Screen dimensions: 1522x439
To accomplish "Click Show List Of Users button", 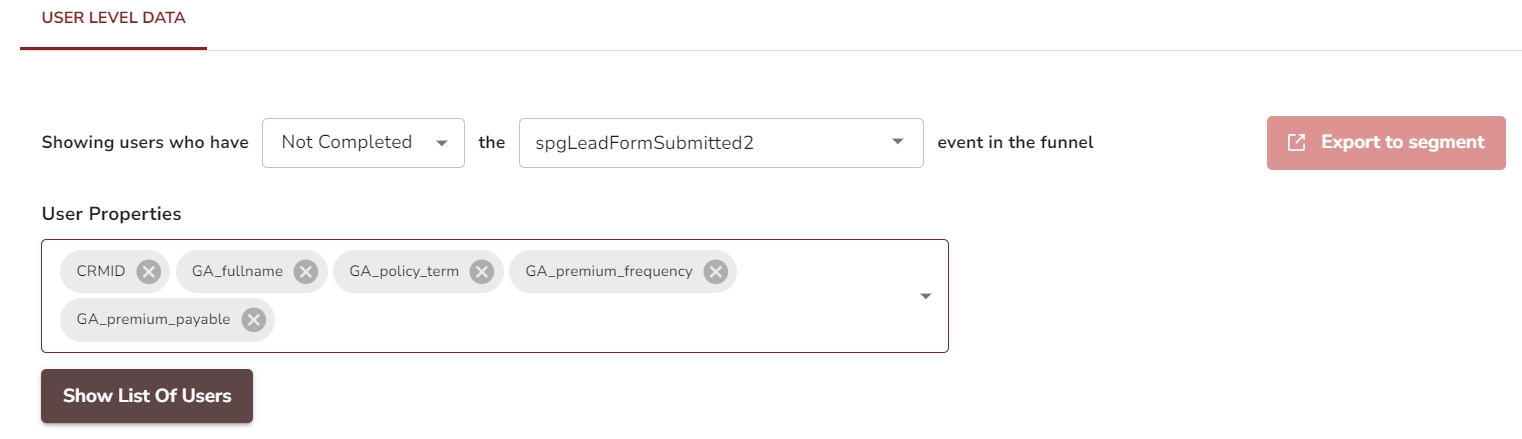I will 147,396.
